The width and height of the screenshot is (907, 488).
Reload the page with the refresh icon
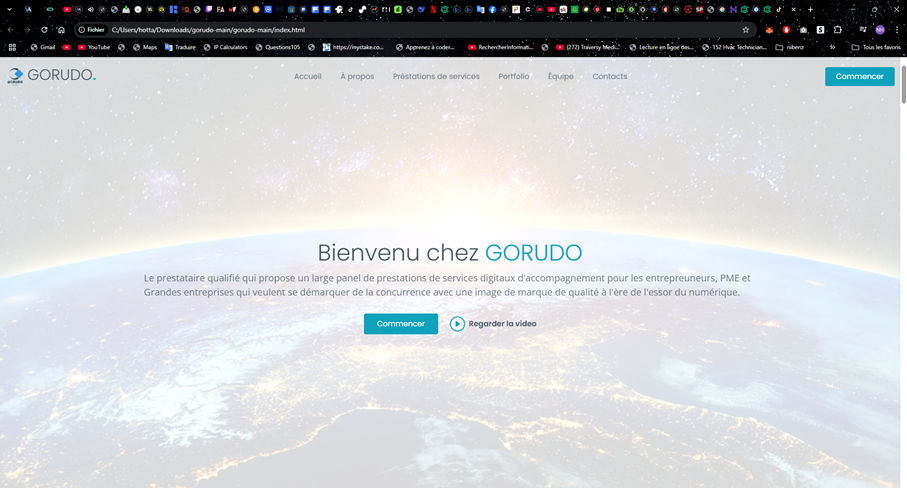pos(44,29)
